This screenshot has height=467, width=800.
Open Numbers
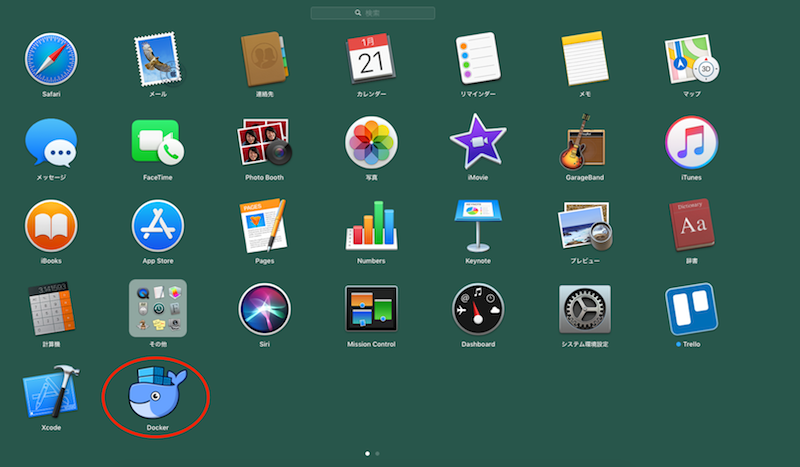pos(371,226)
